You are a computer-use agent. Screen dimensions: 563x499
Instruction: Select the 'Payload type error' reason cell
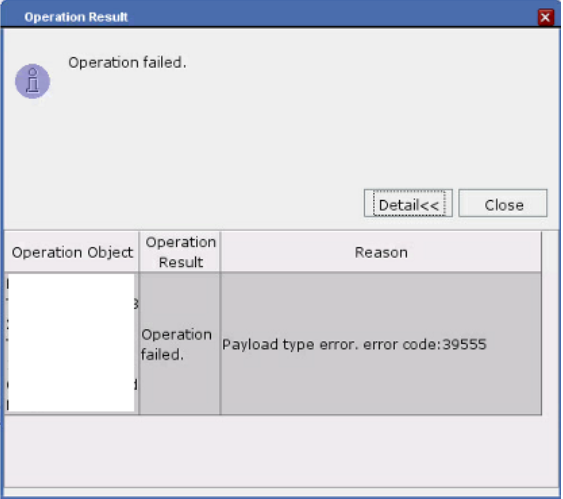point(381,344)
